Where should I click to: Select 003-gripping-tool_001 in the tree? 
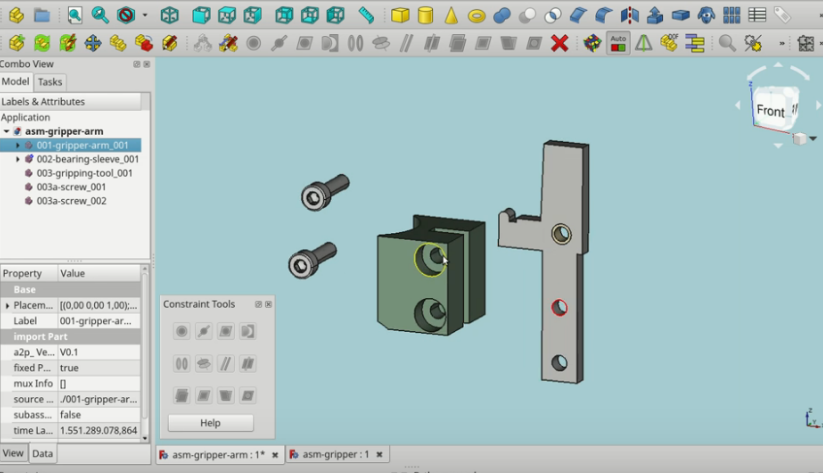point(84,173)
